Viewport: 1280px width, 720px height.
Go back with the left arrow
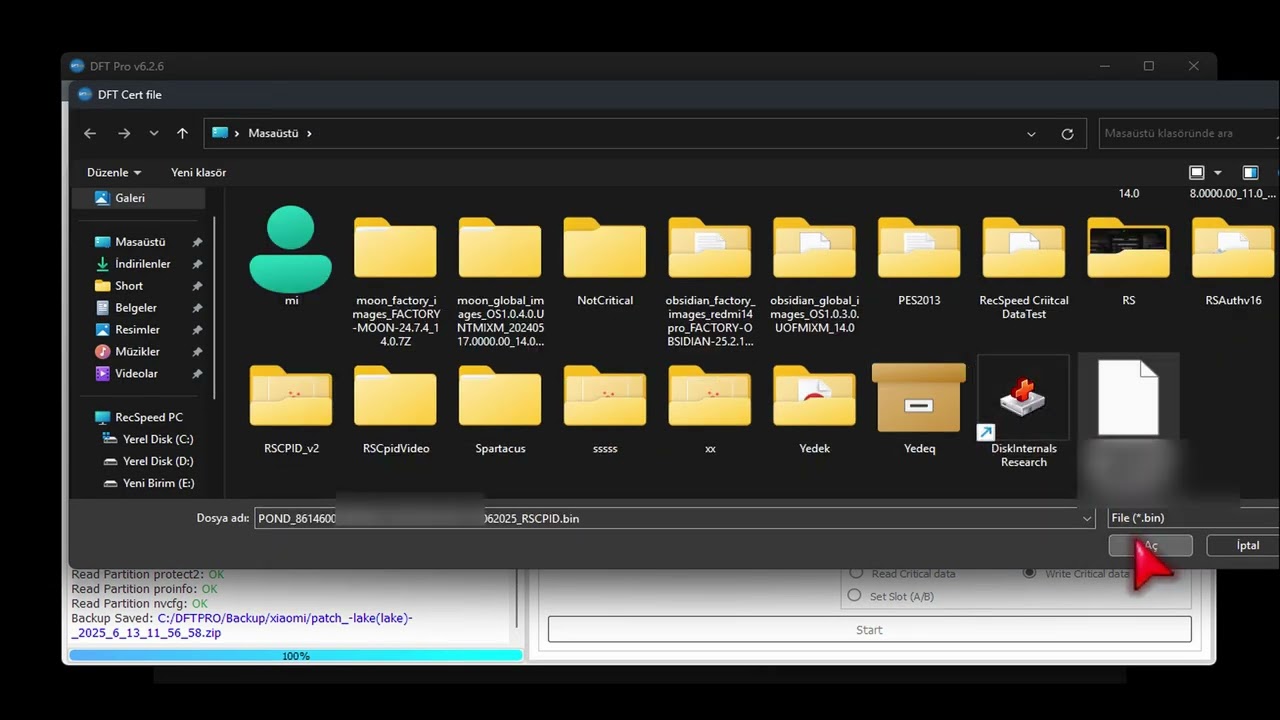pyautogui.click(x=90, y=133)
